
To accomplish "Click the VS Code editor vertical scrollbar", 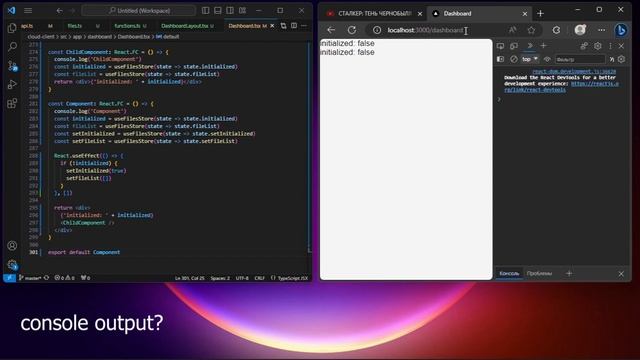I will tap(309, 147).
